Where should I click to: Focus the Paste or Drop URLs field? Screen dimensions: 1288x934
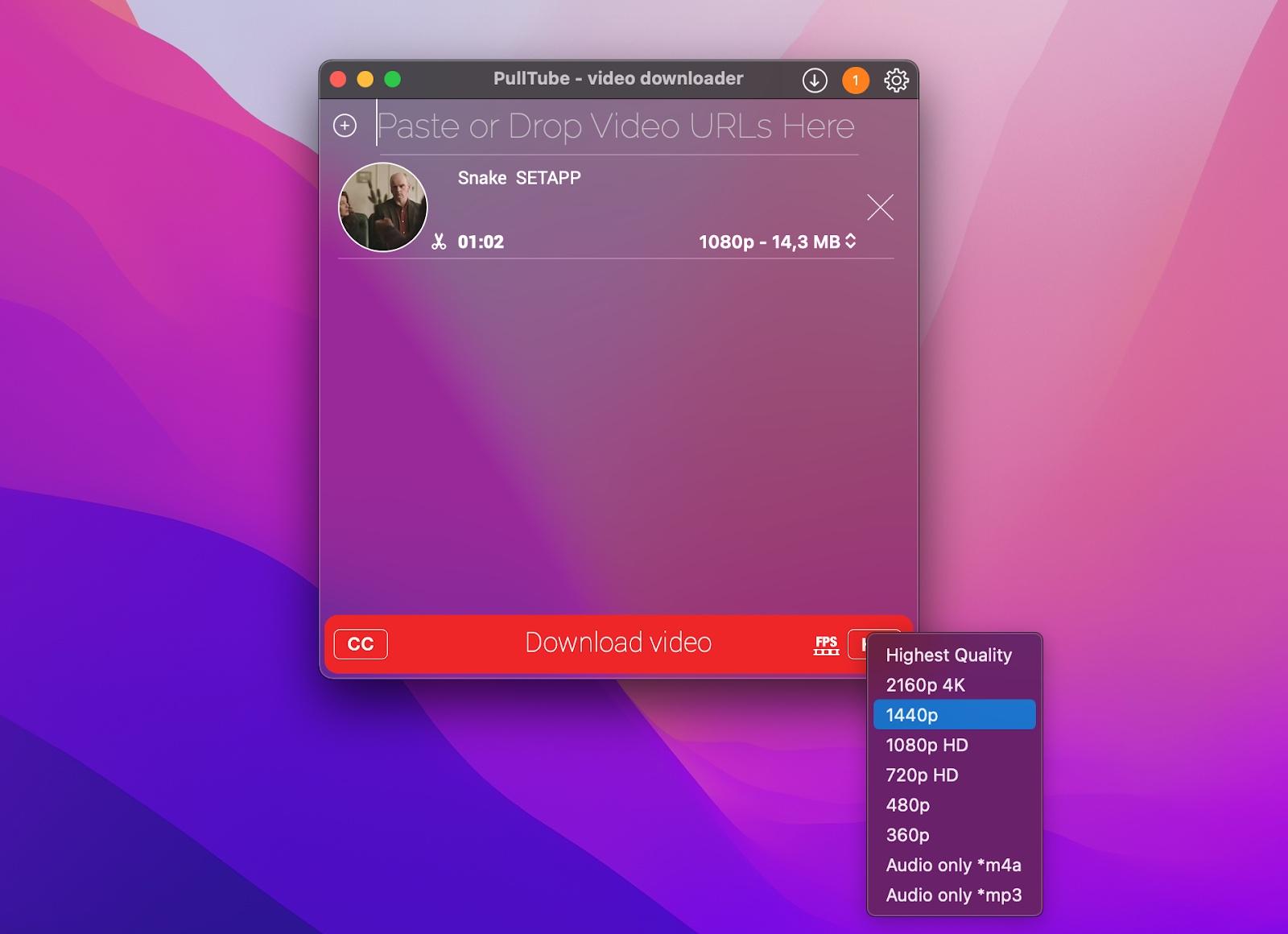pos(617,126)
